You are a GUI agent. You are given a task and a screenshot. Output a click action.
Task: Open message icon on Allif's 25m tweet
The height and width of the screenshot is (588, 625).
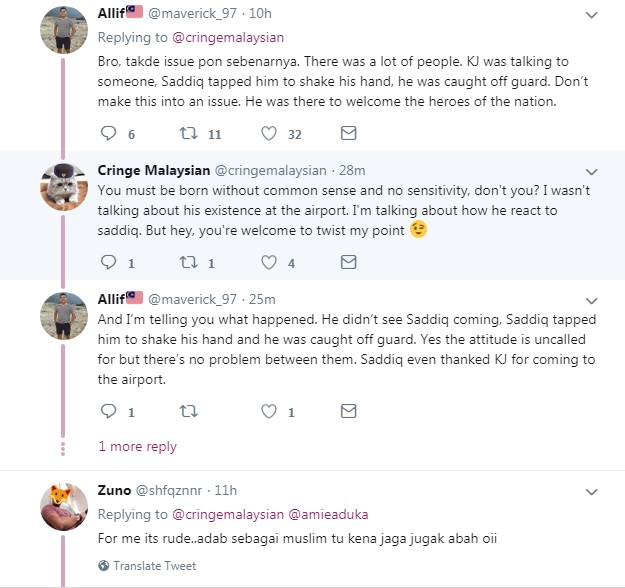pos(348,411)
